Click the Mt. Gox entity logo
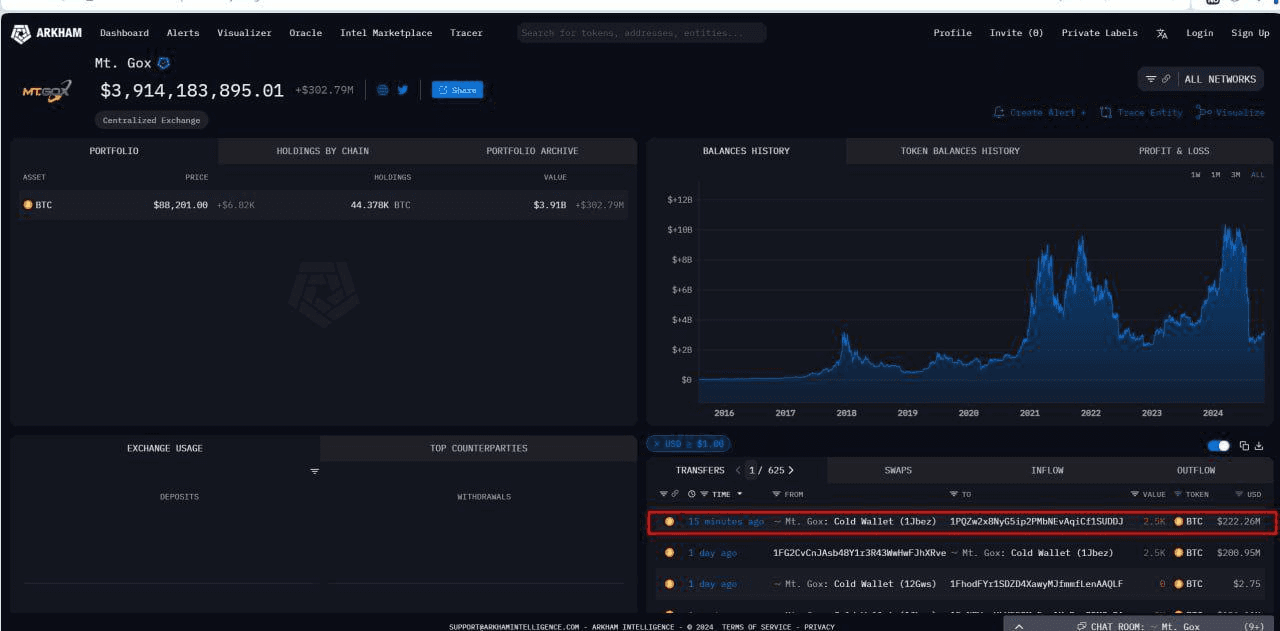The image size is (1280, 631). tap(47, 91)
